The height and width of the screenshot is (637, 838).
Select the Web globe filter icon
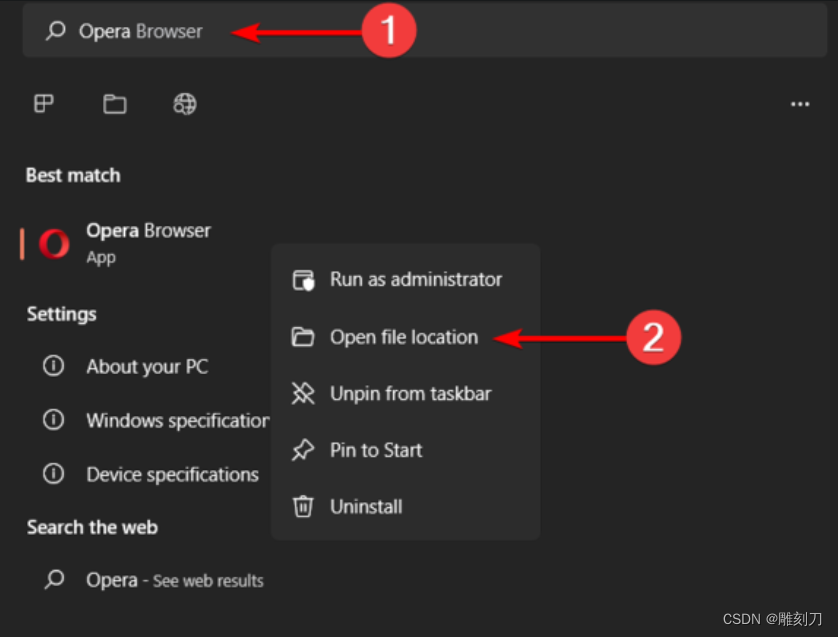[x=185, y=104]
